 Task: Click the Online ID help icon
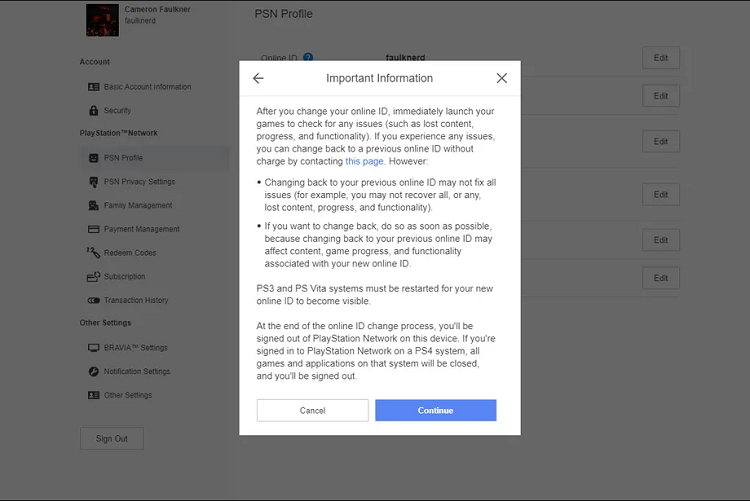click(x=308, y=57)
